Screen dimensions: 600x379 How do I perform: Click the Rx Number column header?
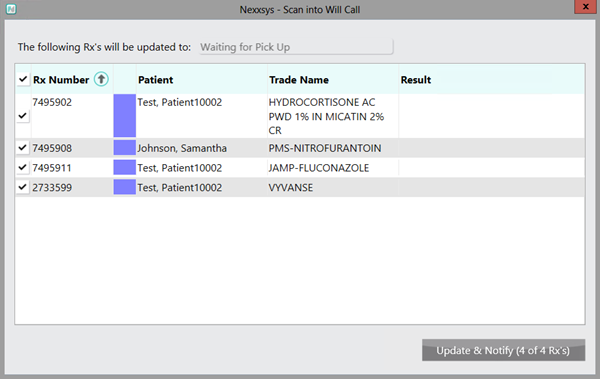[61, 80]
